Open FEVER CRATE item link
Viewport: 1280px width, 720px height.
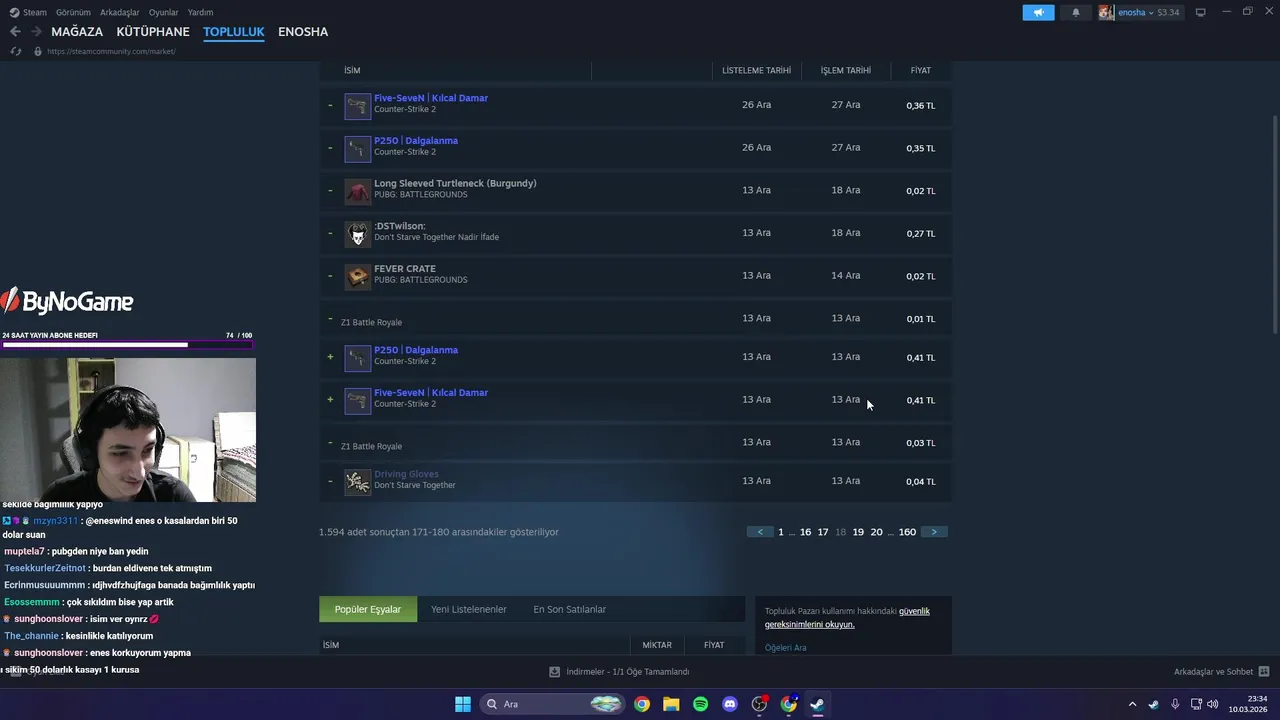405,269
